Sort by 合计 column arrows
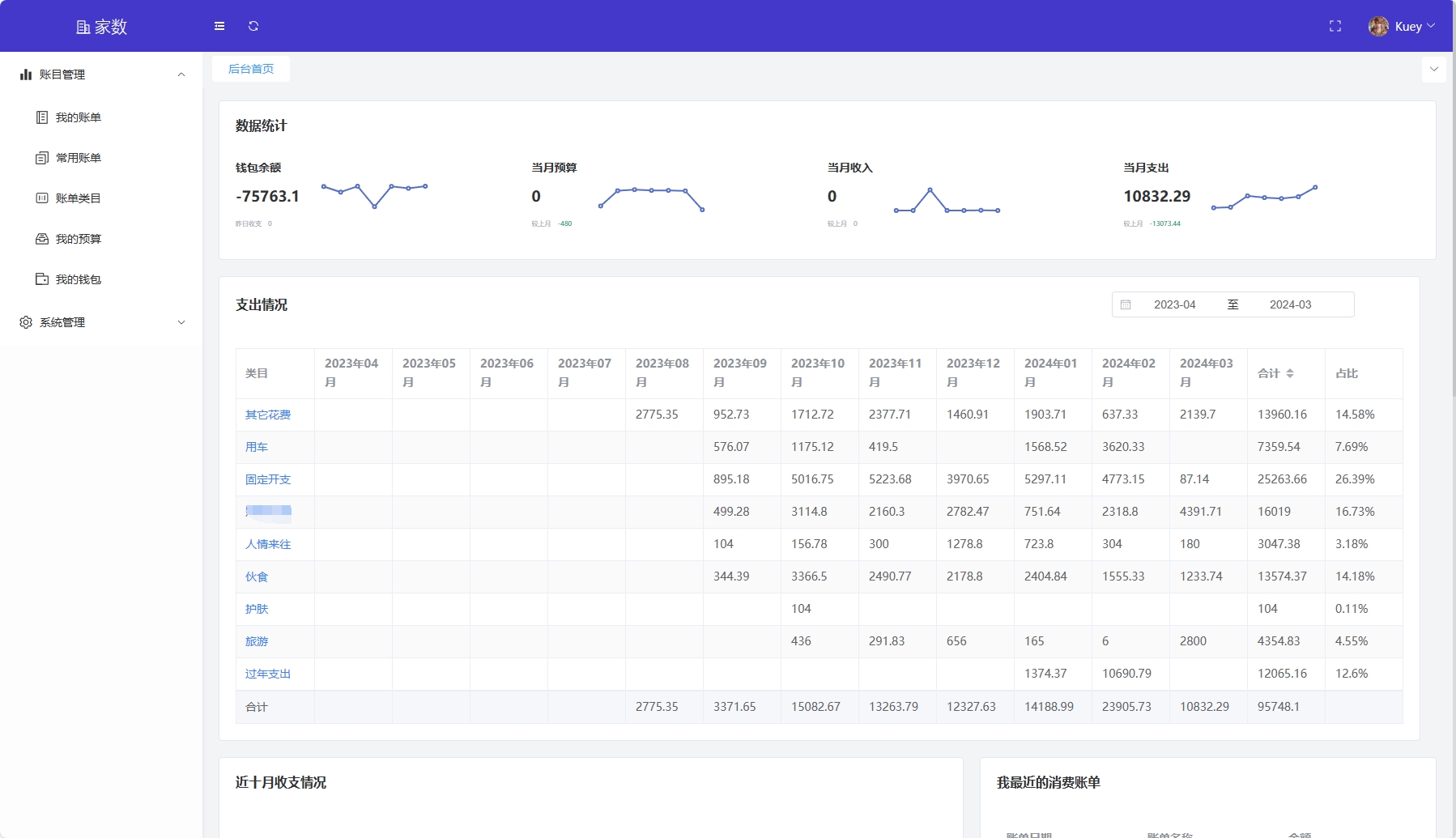The height and width of the screenshot is (838, 1456). (x=1290, y=373)
